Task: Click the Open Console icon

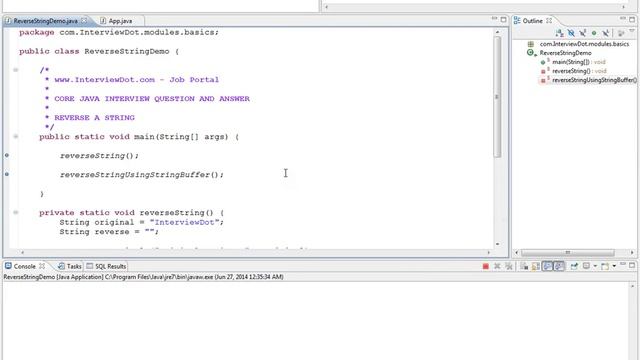Action: [x=605, y=266]
